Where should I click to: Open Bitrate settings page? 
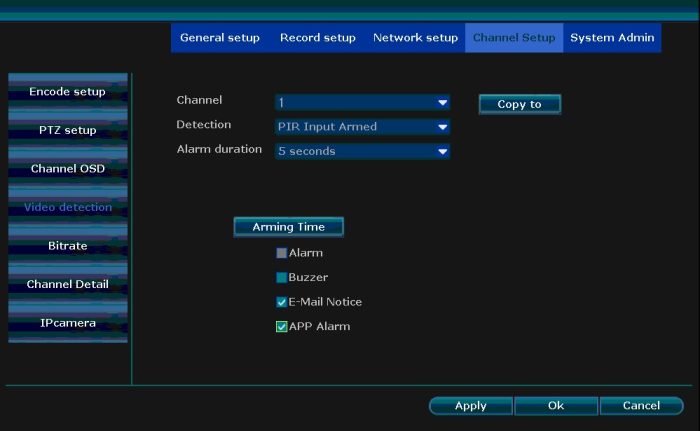(67, 246)
